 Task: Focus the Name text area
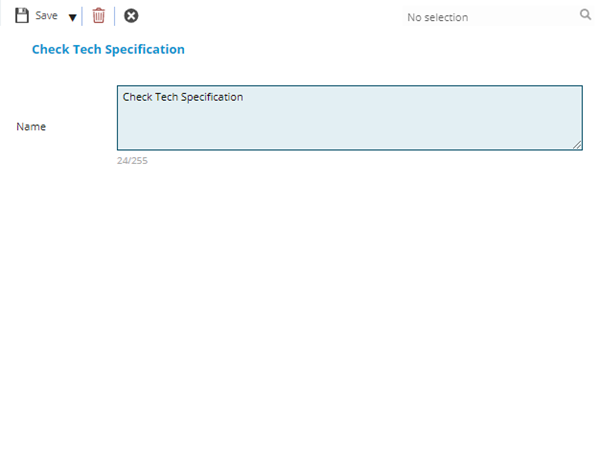[350, 118]
